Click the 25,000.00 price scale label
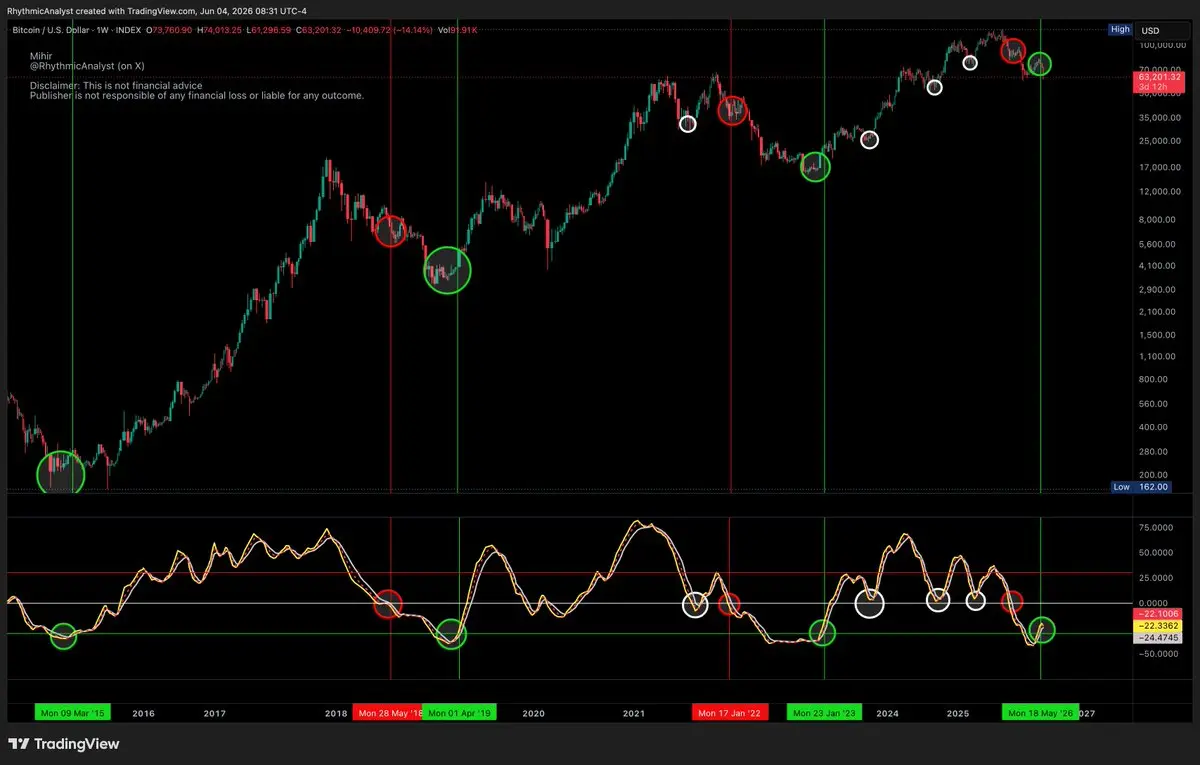 [x=1160, y=141]
